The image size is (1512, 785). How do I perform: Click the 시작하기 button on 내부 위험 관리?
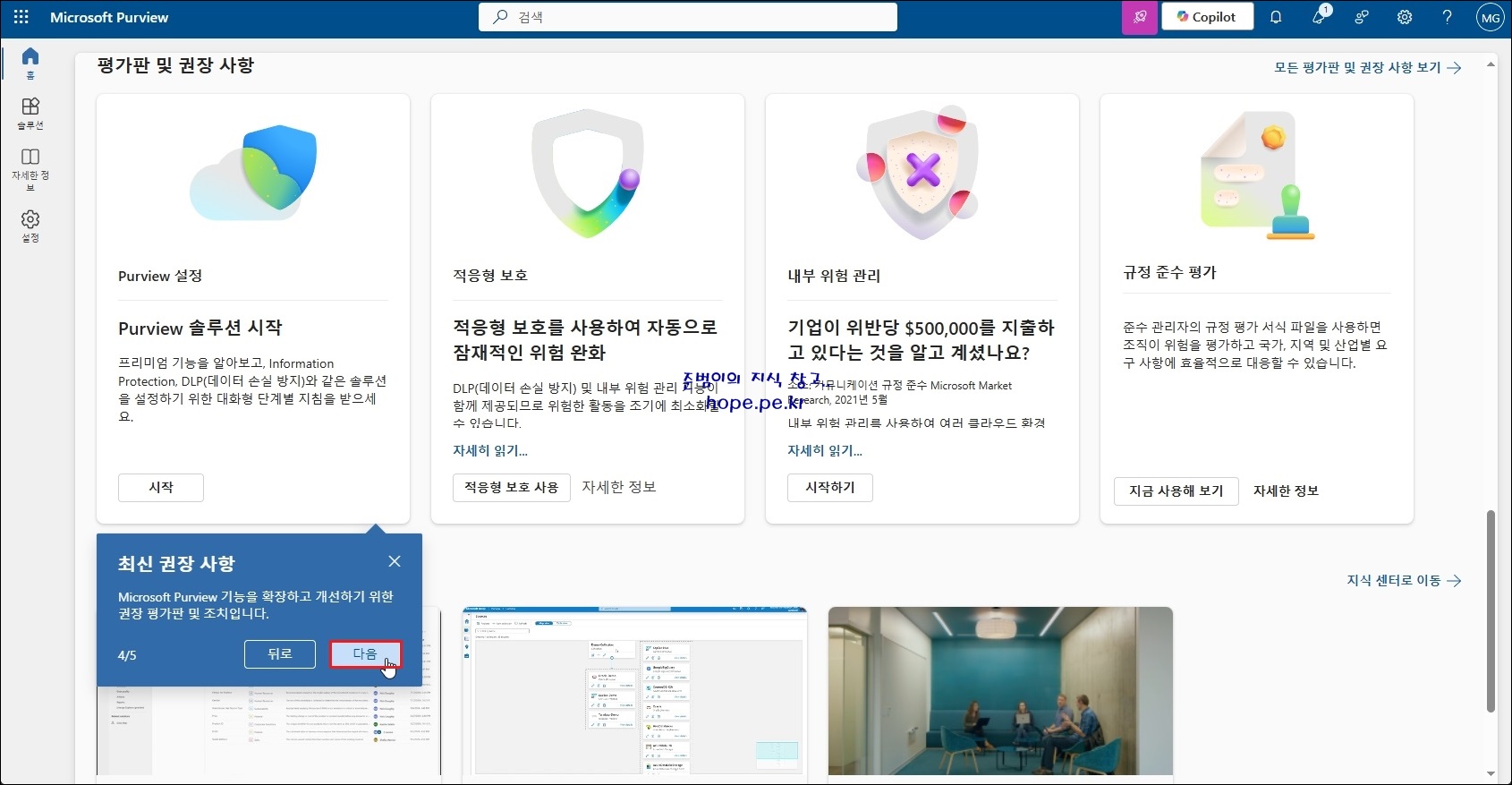coord(830,488)
